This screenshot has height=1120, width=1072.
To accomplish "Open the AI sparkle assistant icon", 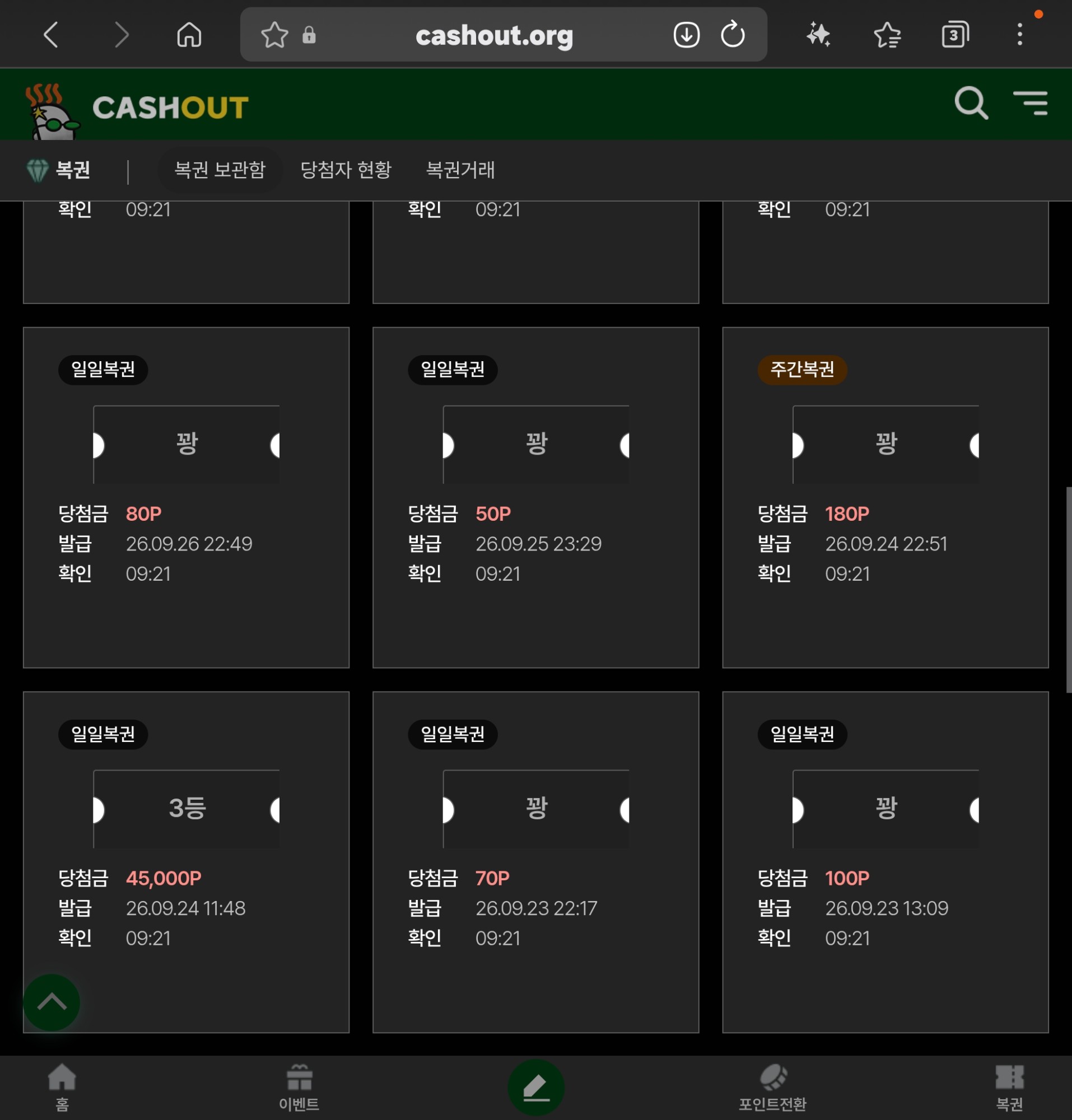I will point(818,35).
